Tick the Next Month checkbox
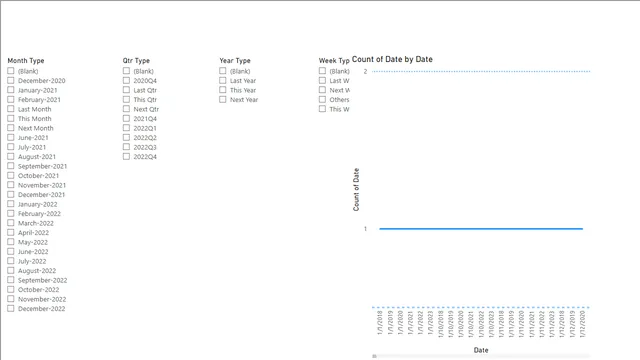This screenshot has width=640, height=360. 11,128
